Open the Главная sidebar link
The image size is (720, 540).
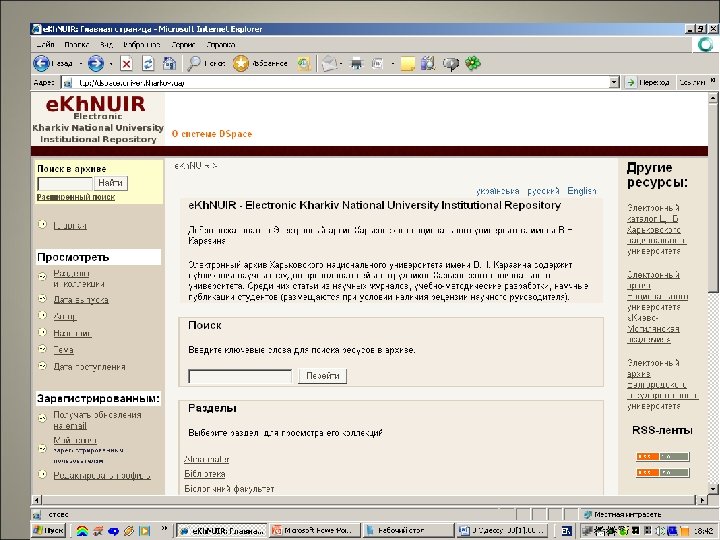[70, 225]
